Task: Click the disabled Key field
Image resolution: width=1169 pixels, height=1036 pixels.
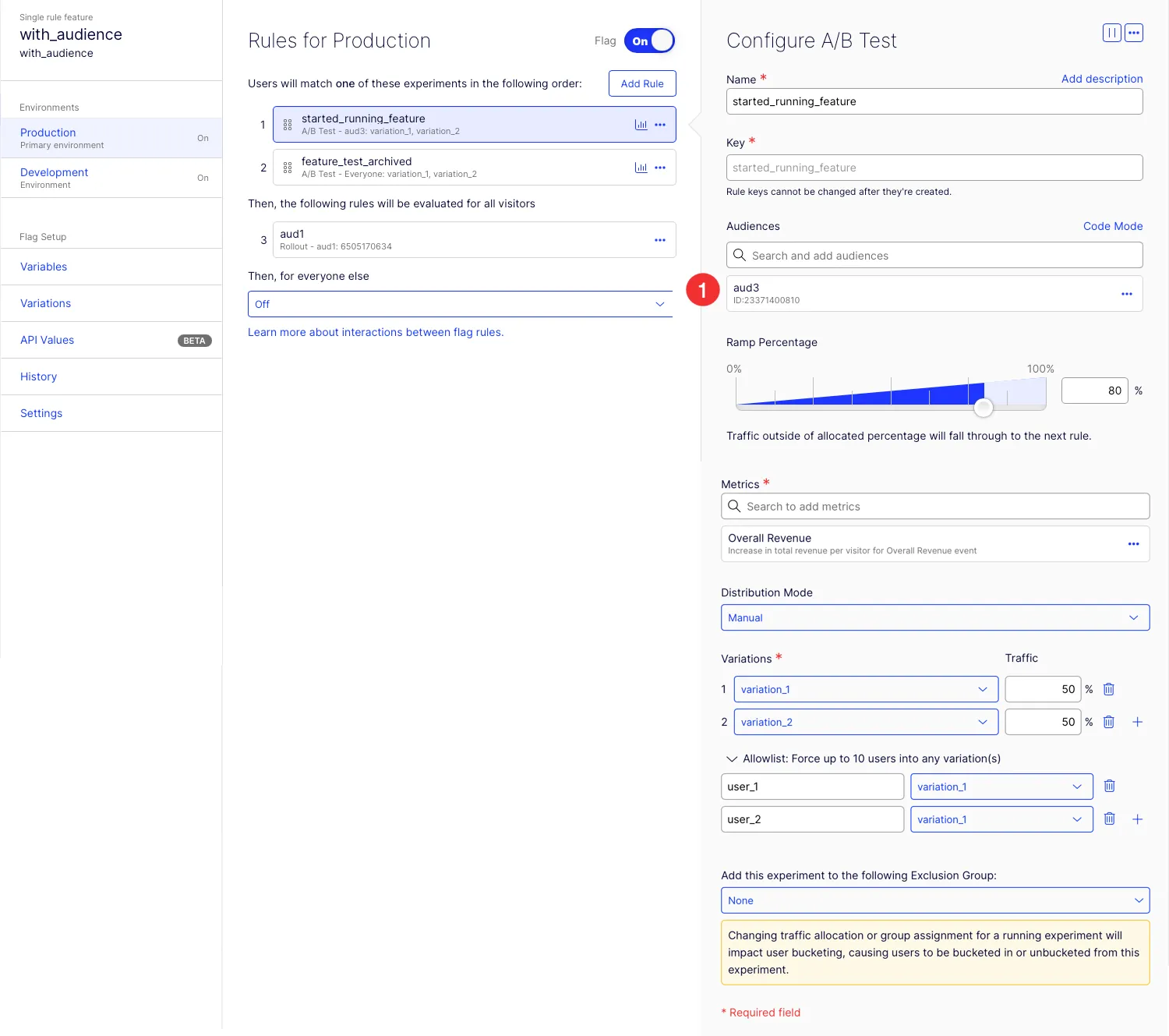Action: click(934, 168)
